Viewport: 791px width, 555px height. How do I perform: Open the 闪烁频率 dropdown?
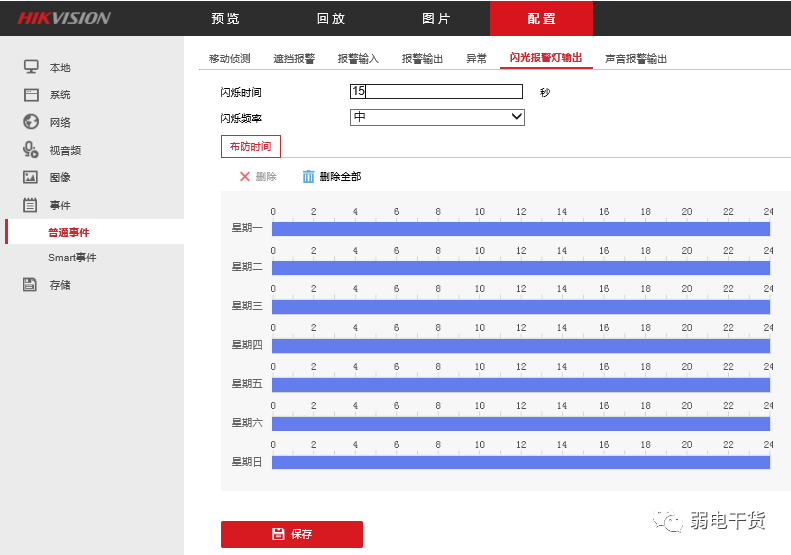coord(437,117)
